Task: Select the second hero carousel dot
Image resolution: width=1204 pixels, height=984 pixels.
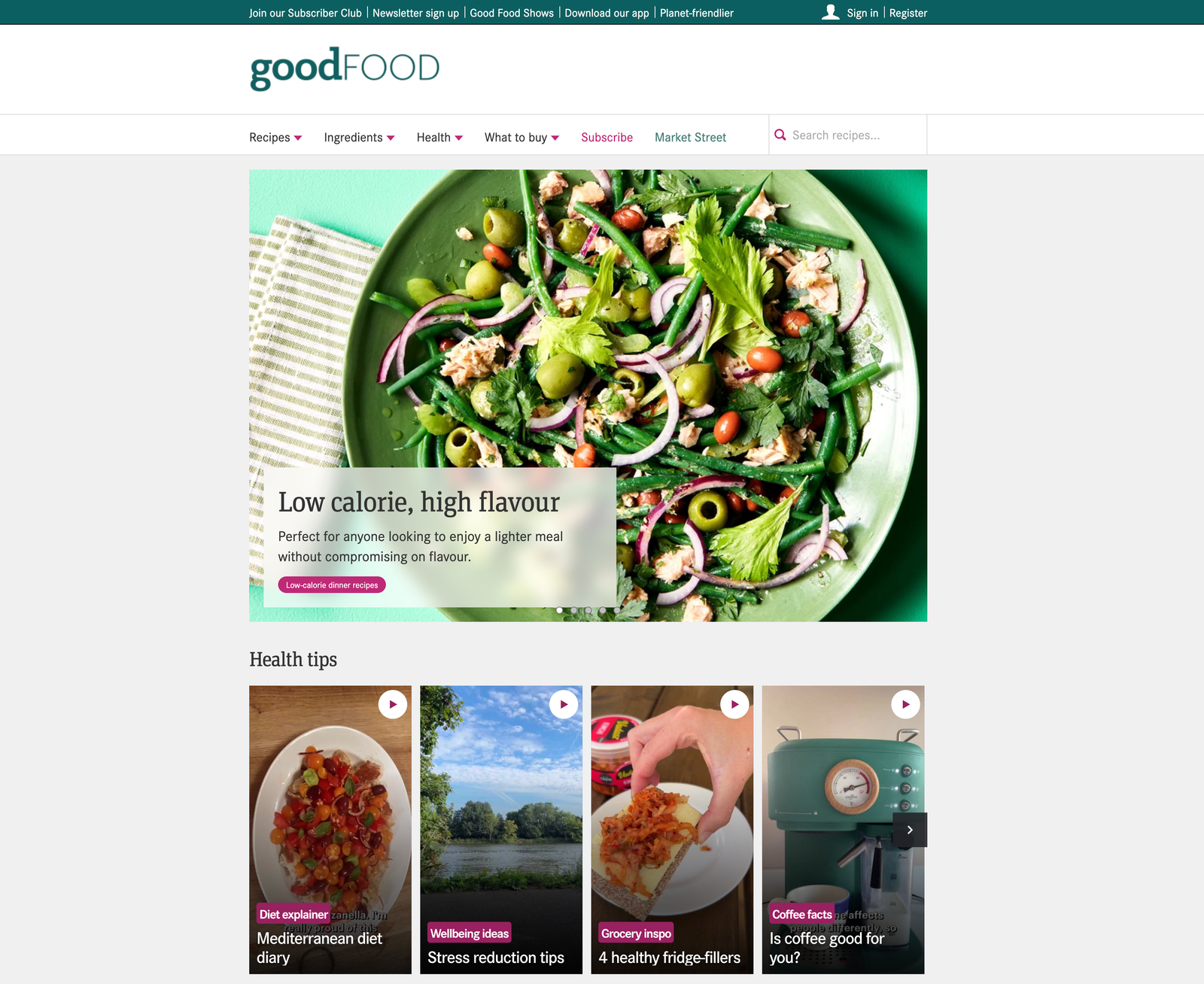Action: pyautogui.click(x=573, y=610)
